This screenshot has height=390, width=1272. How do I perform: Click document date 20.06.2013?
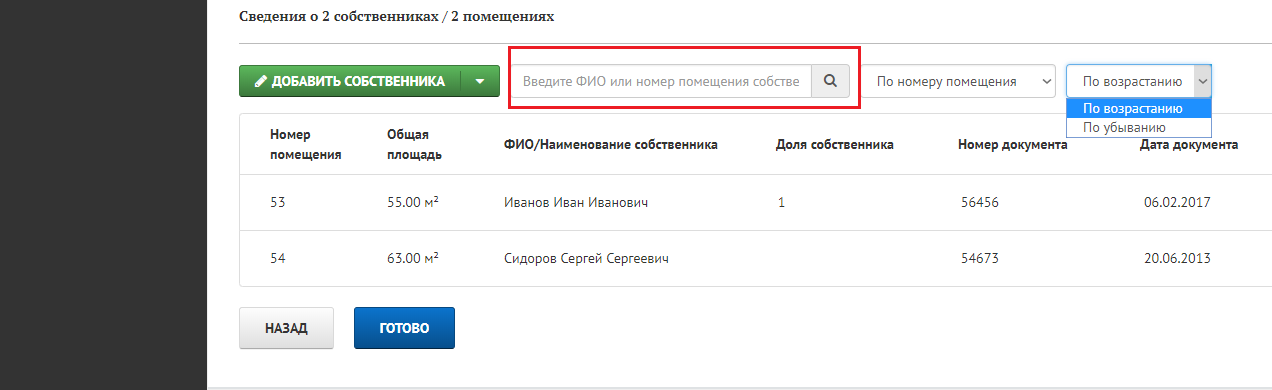[1178, 258]
